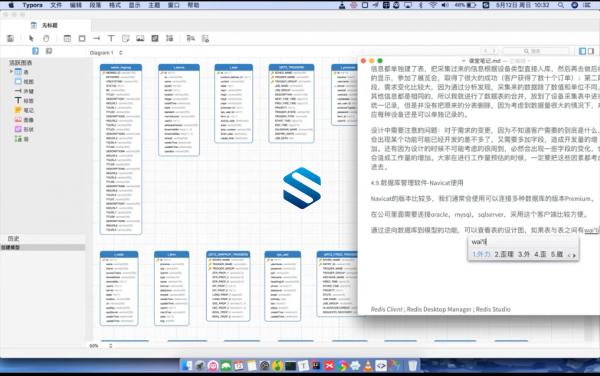Image resolution: width=600 pixels, height=376 pixels.
Task: Pick the new table tool
Action: (x=67, y=38)
